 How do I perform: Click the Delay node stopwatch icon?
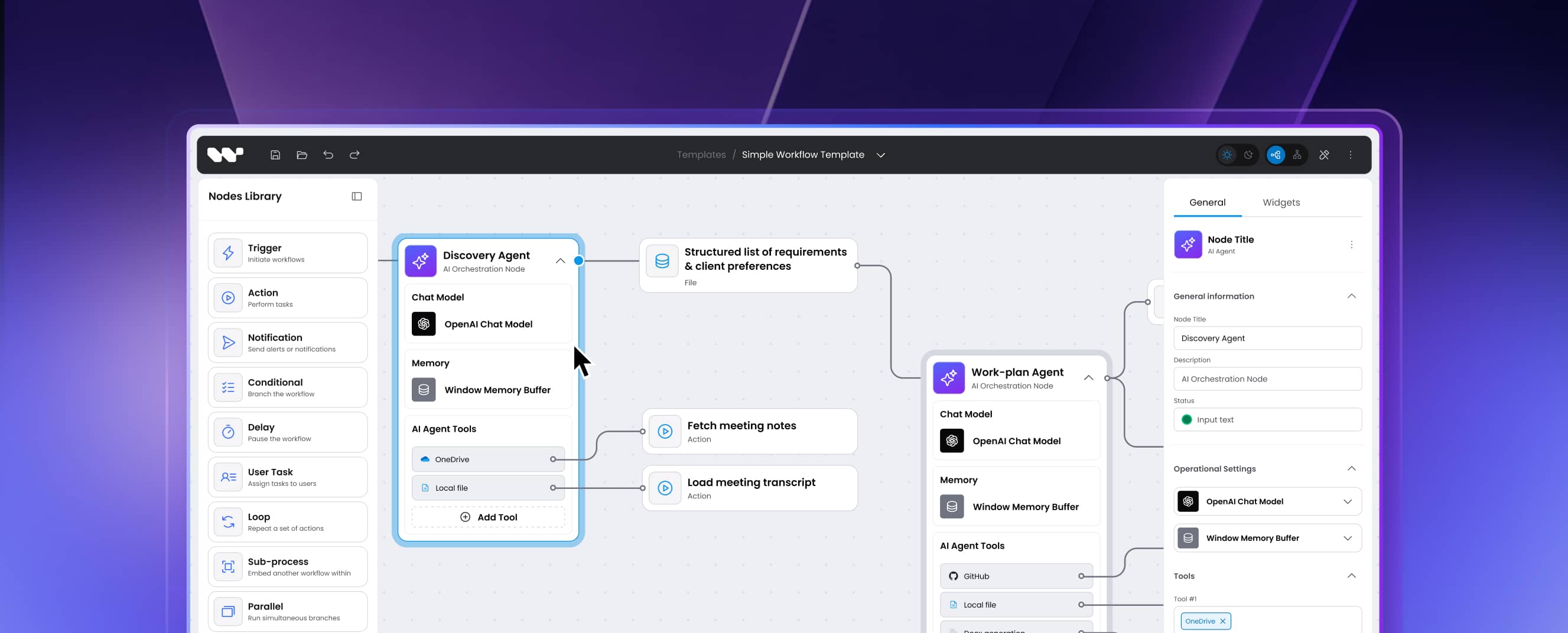[x=227, y=432]
